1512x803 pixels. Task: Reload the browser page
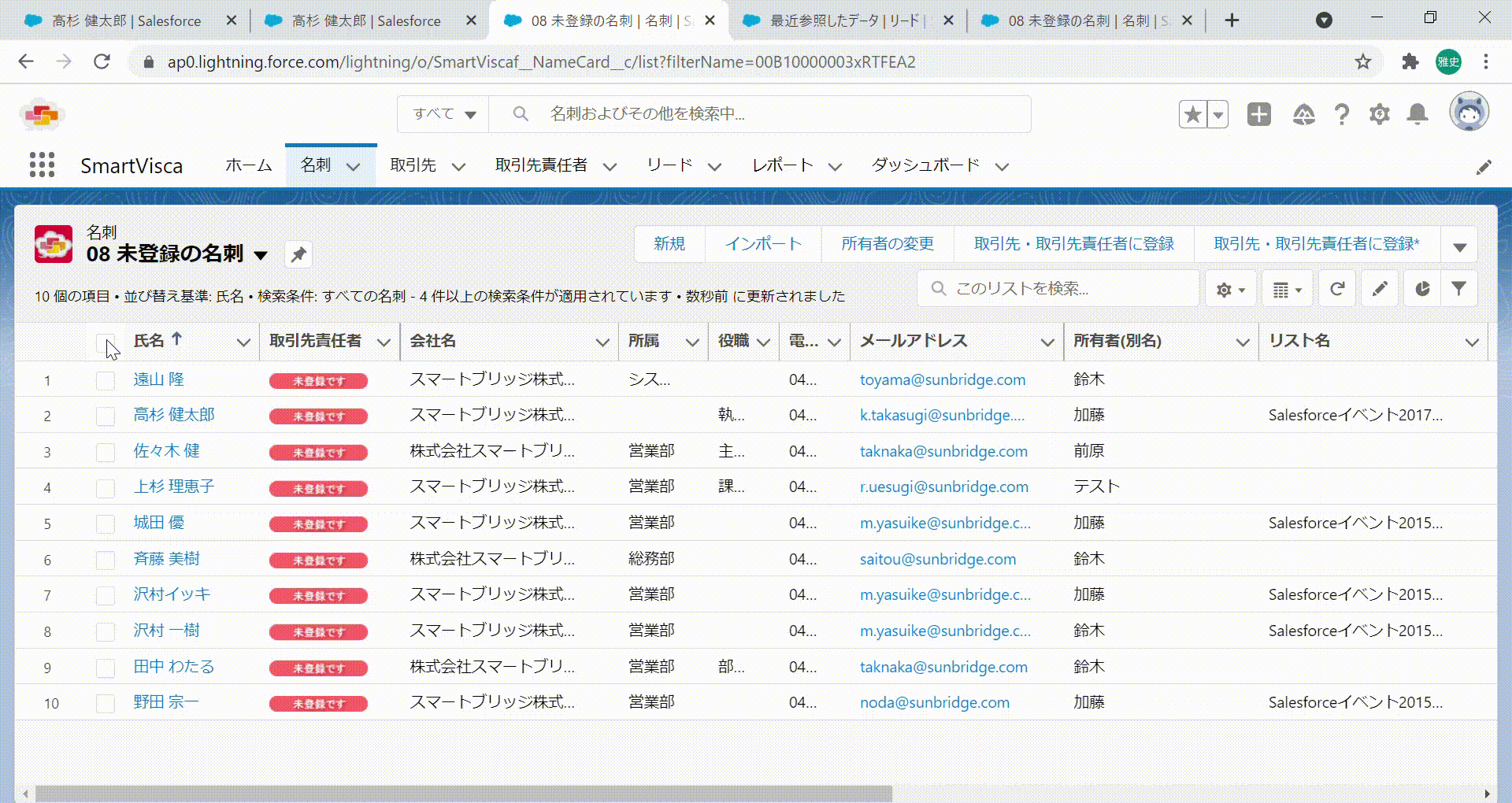click(x=102, y=61)
